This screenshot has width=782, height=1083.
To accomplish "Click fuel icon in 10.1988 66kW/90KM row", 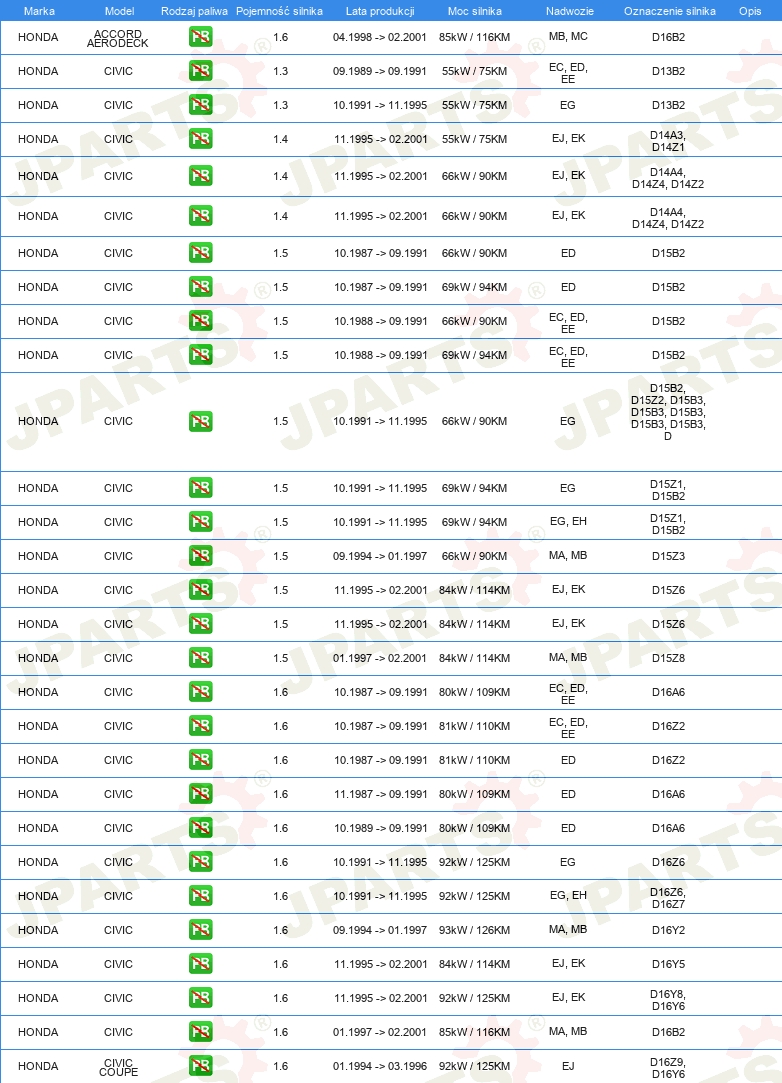I will (200, 320).
